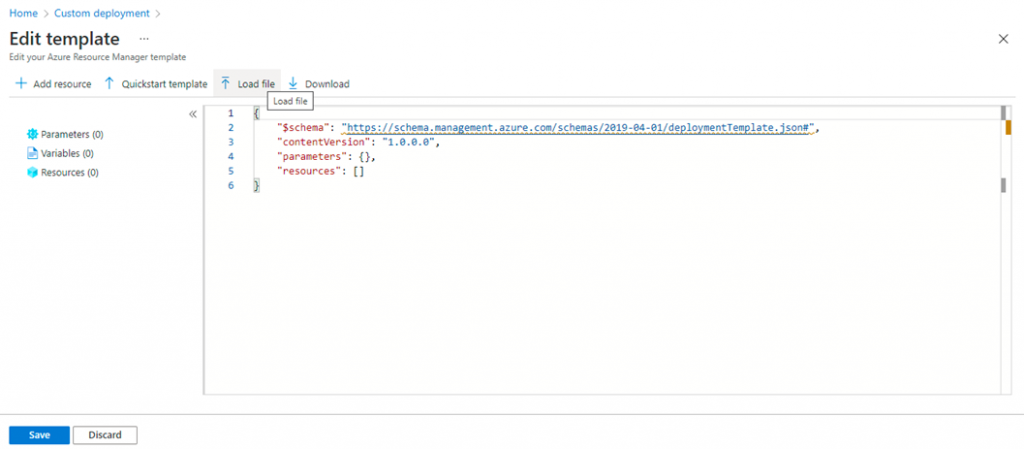Discard template changes

[x=105, y=435]
